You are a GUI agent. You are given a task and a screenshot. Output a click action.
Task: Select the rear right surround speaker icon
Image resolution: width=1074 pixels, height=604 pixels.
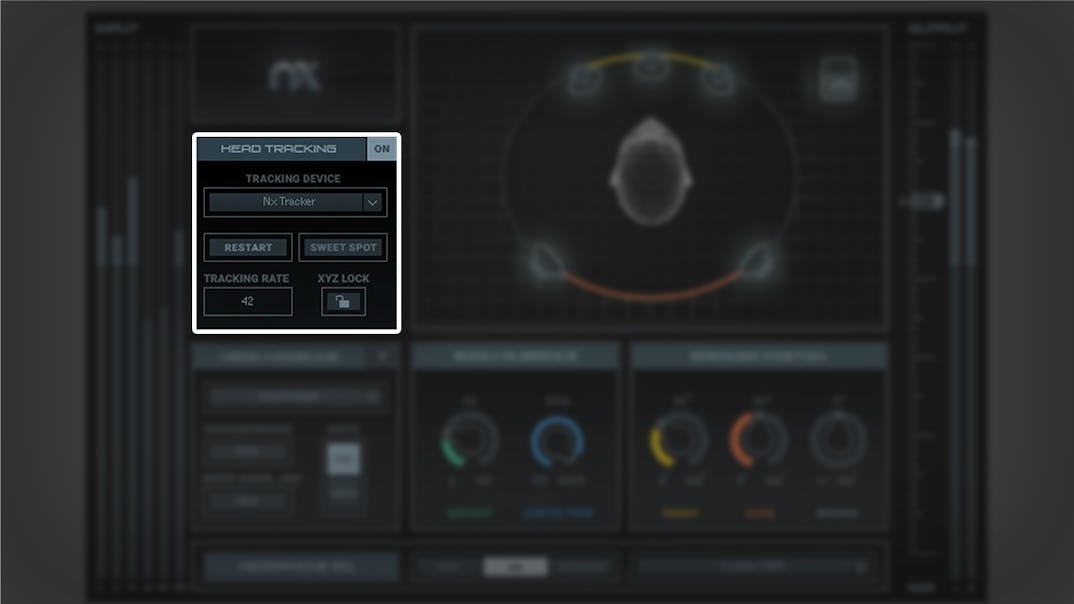(x=757, y=260)
